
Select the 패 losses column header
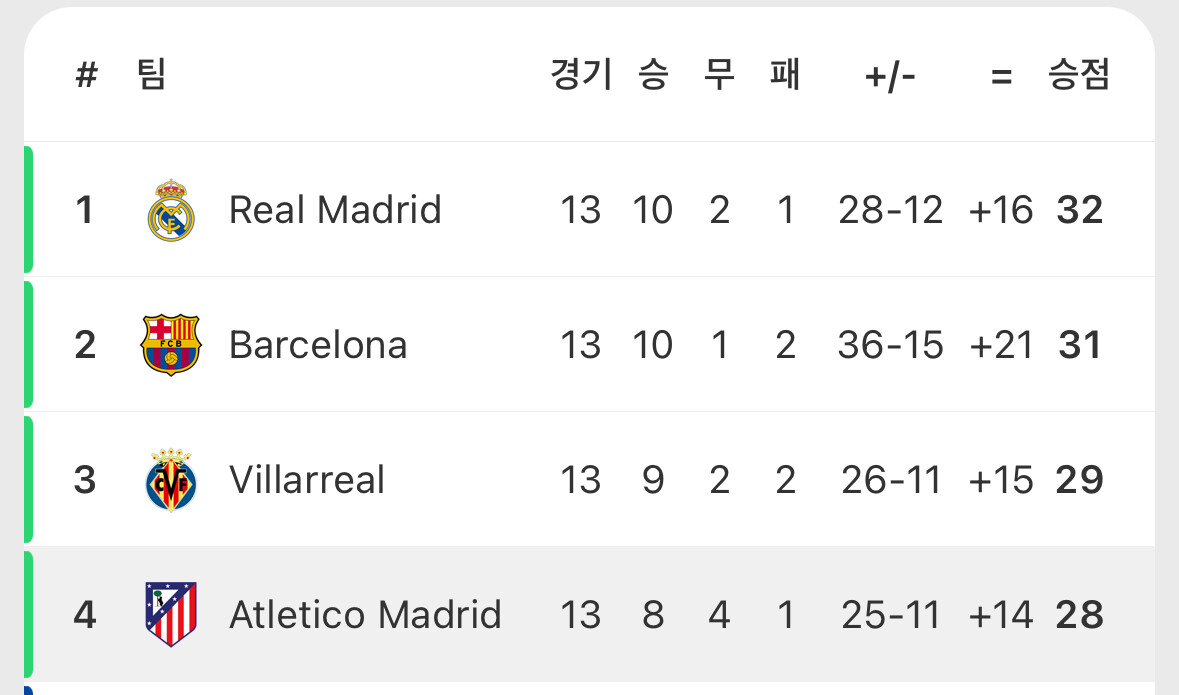(785, 74)
